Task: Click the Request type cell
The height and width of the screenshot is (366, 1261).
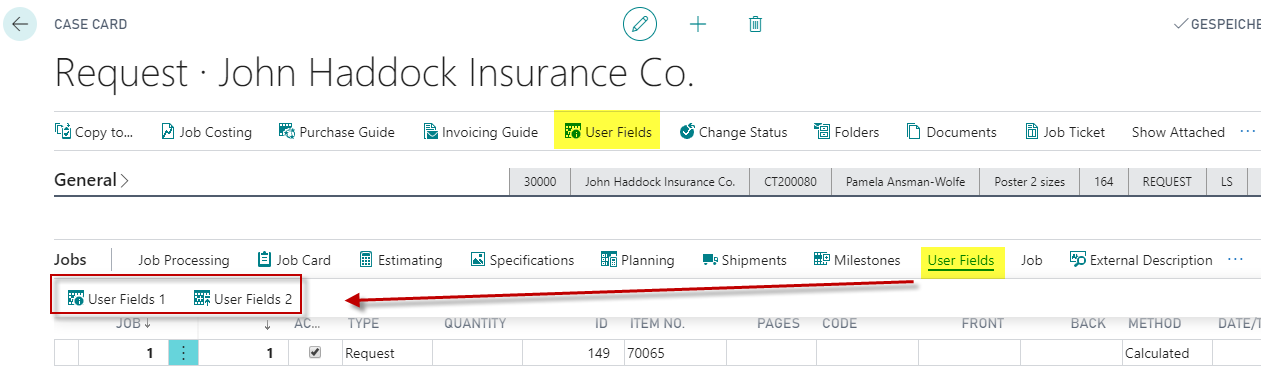Action: 387,353
